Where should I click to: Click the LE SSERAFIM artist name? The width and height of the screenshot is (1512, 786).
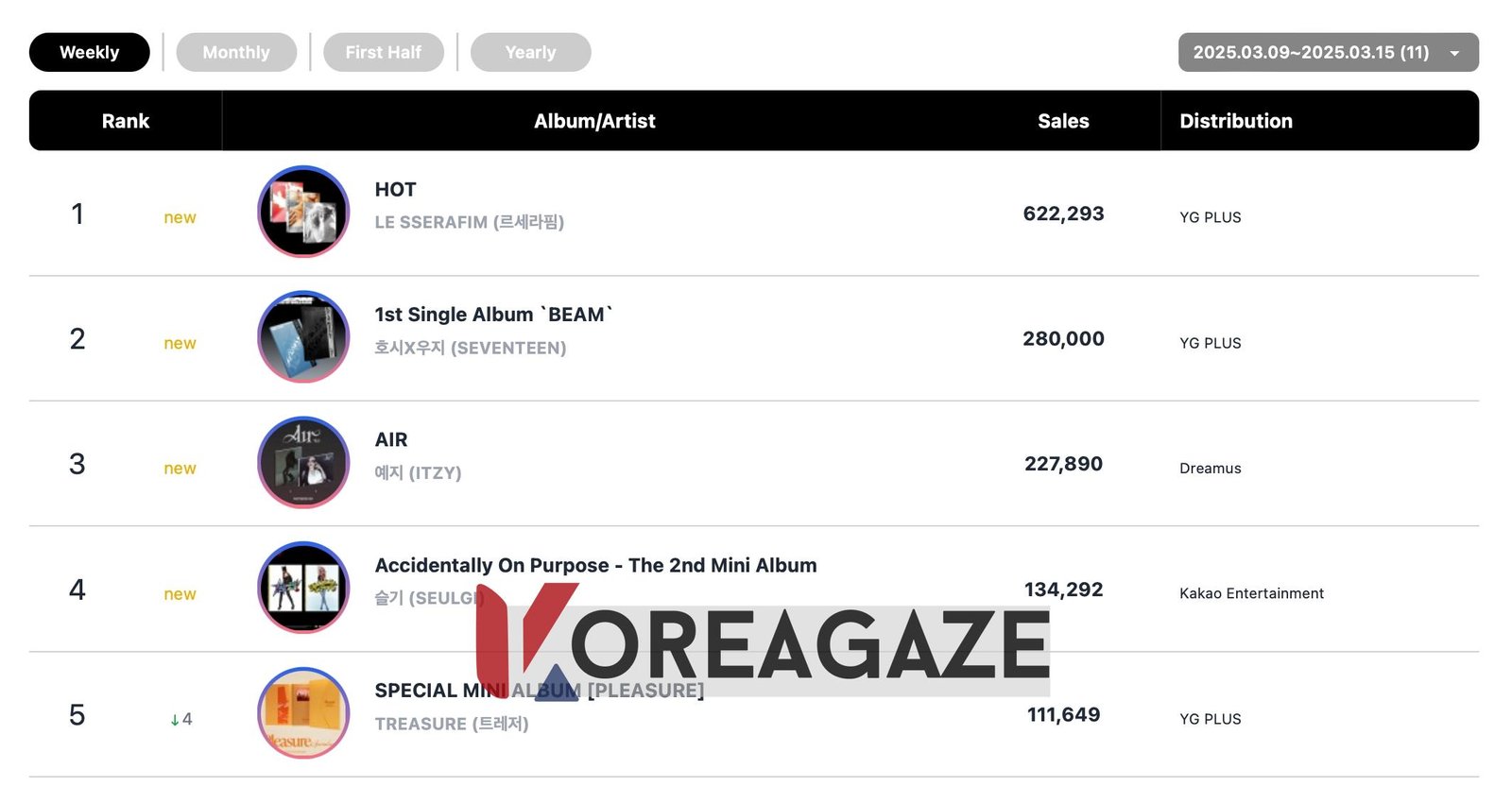[x=469, y=223]
